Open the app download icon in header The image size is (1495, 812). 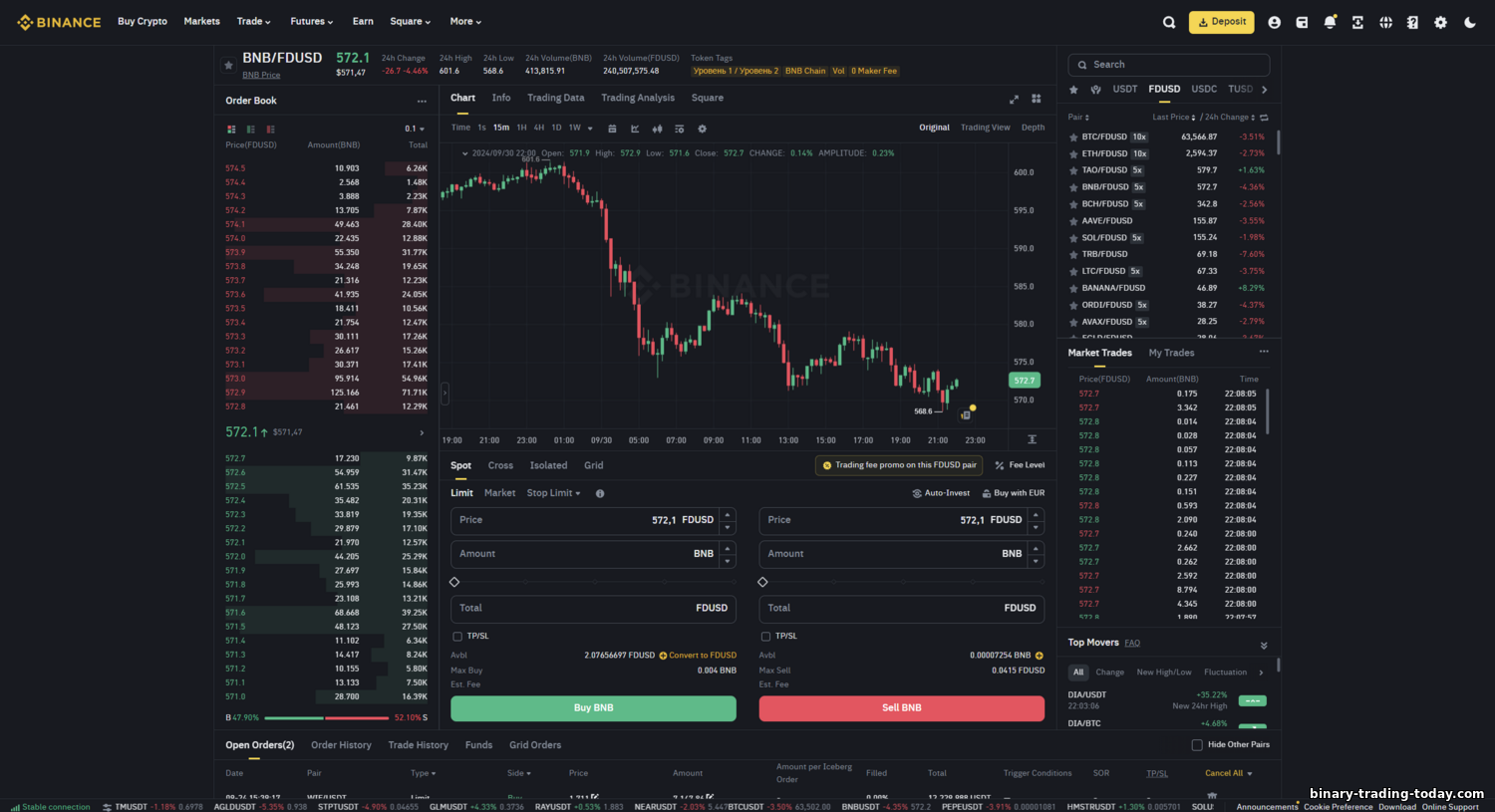pyautogui.click(x=1357, y=22)
